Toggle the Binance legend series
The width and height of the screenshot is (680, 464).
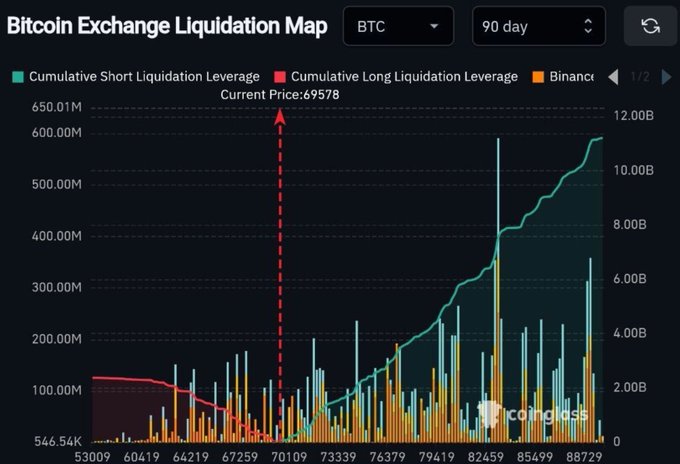point(571,77)
